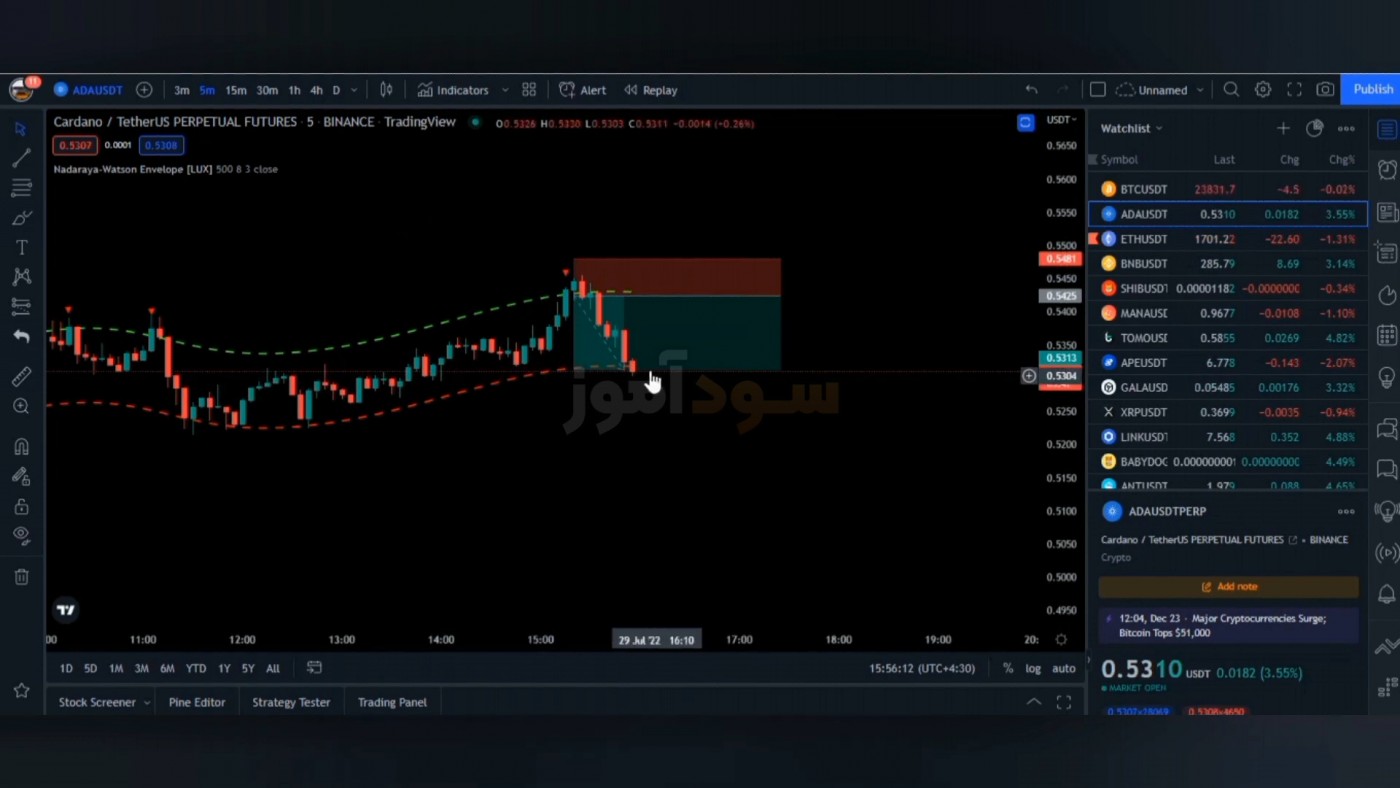Open the USDT currency dropdown on price axis
Screen dimensions: 1400x788
pos(1060,120)
